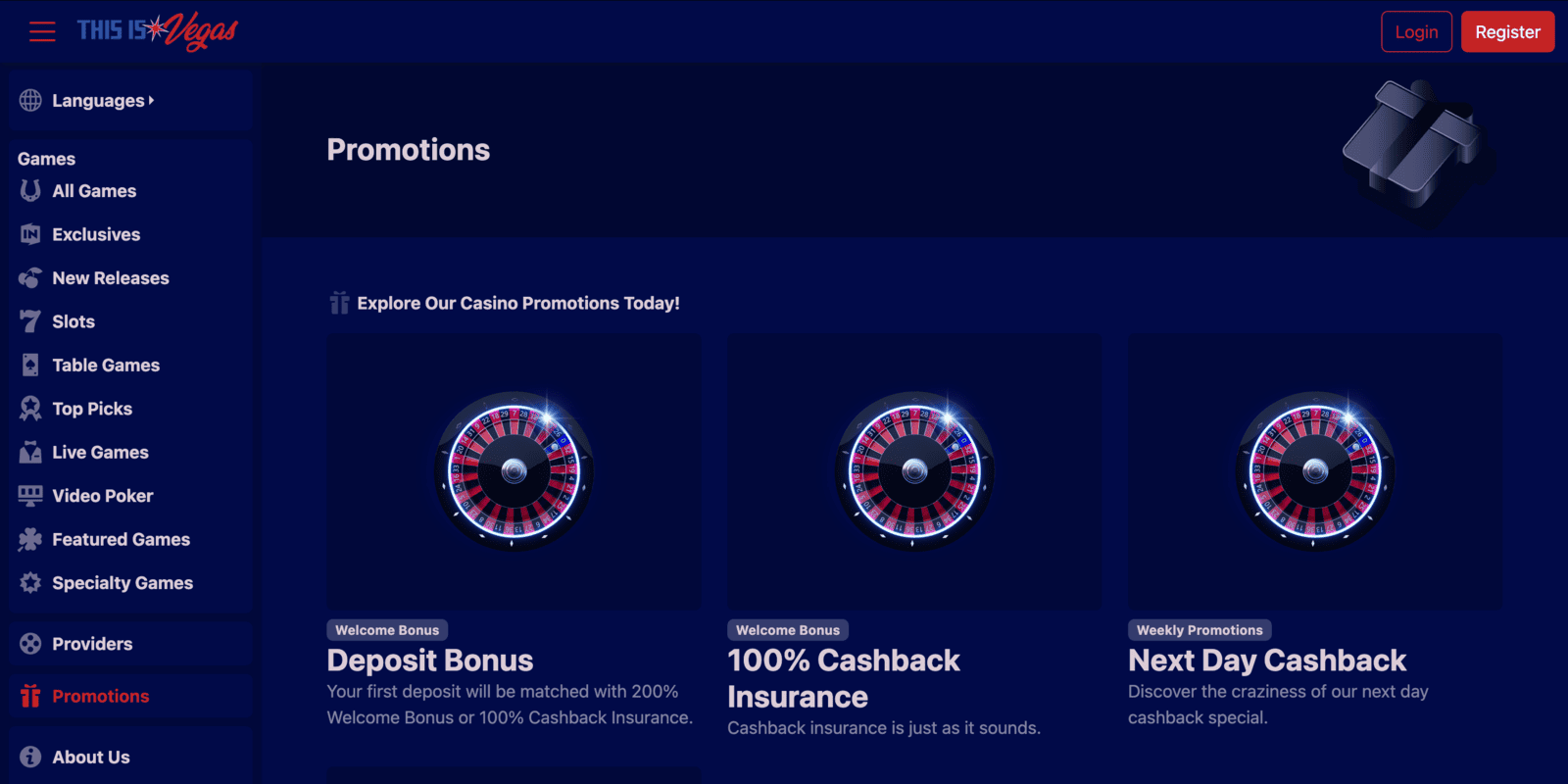Click the clover Featured Games icon
The image size is (1568, 784).
coord(30,539)
